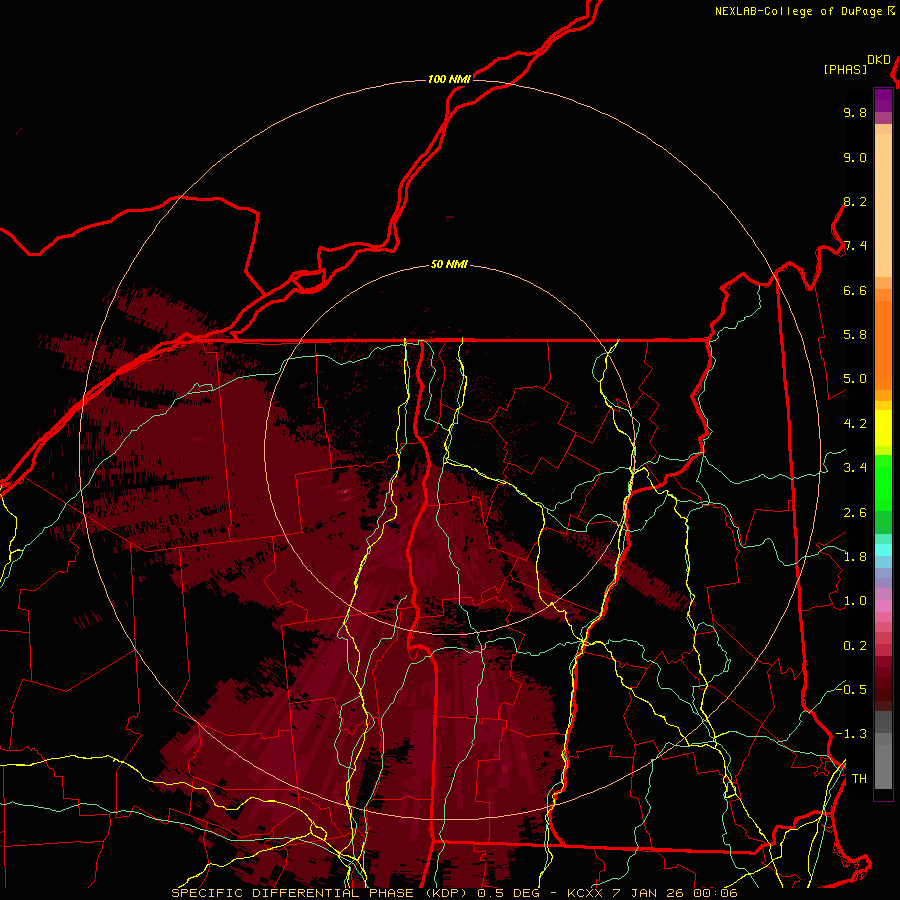Image resolution: width=900 pixels, height=900 pixels.
Task: Click the 5.8 value on the color scale
Action: tap(855, 335)
